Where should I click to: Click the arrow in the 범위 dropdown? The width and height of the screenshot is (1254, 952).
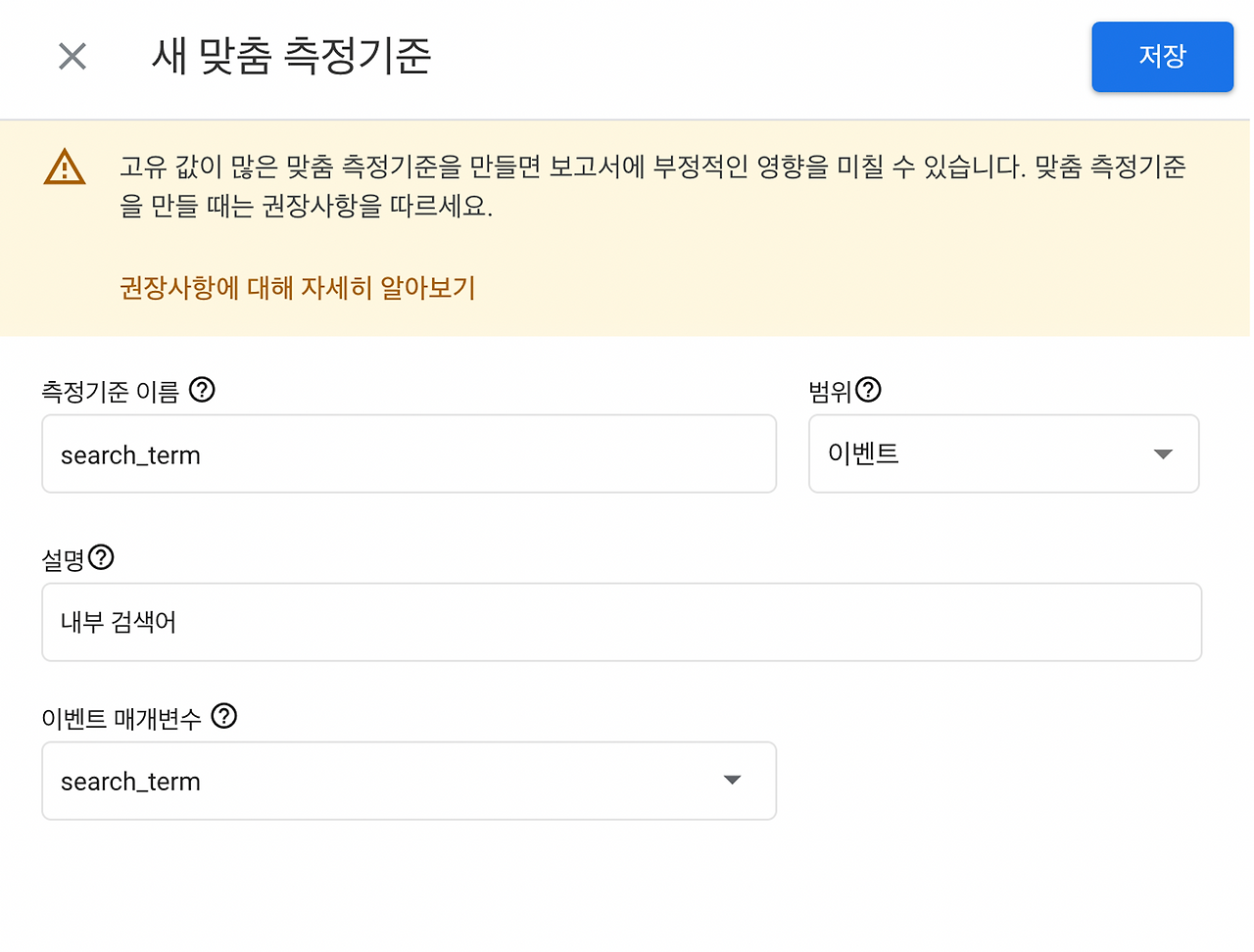[x=1163, y=454]
